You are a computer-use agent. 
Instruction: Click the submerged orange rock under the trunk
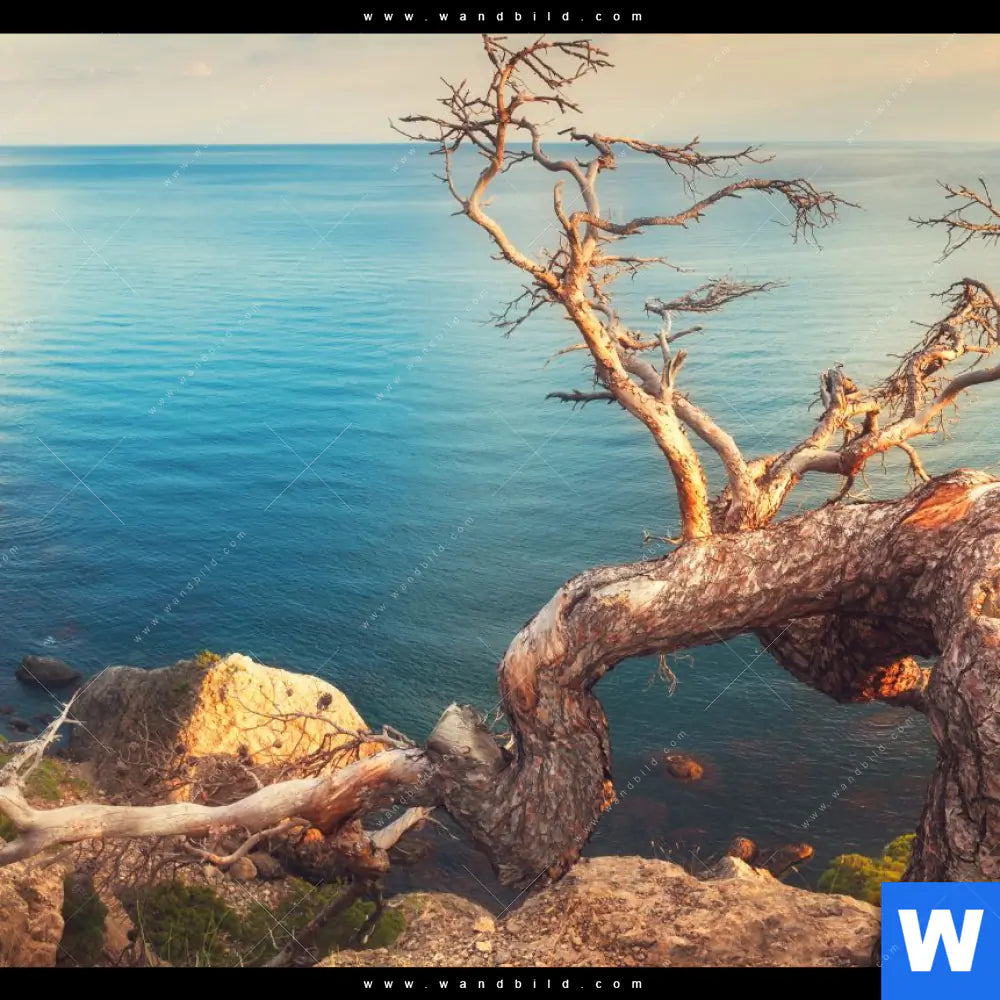[684, 767]
